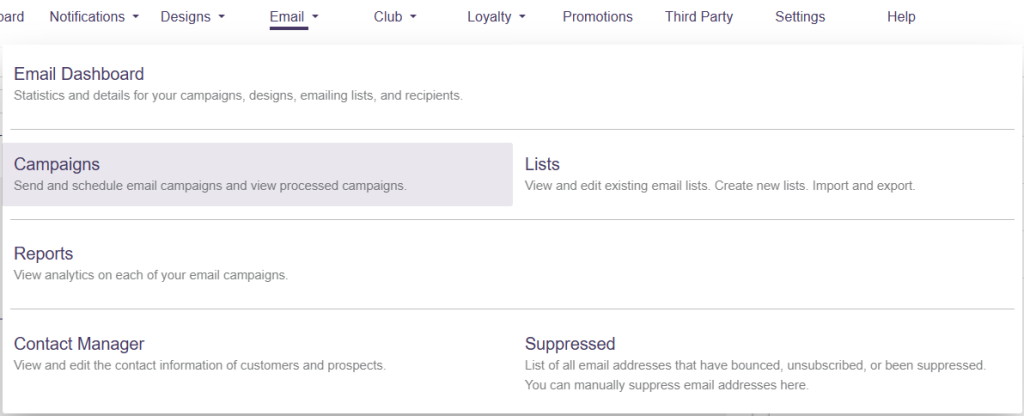Click the dropdown arrow beside Club
This screenshot has width=1024, height=416.
point(414,17)
